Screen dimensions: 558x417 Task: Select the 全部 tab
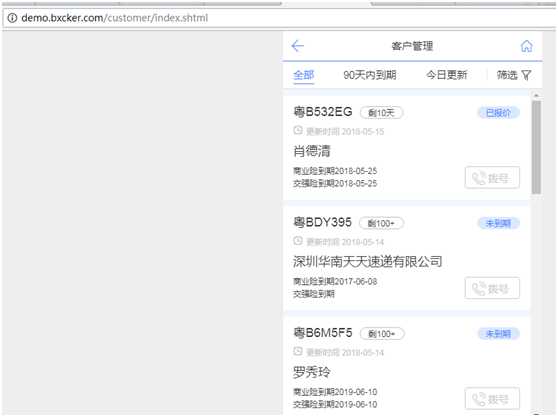pos(304,75)
